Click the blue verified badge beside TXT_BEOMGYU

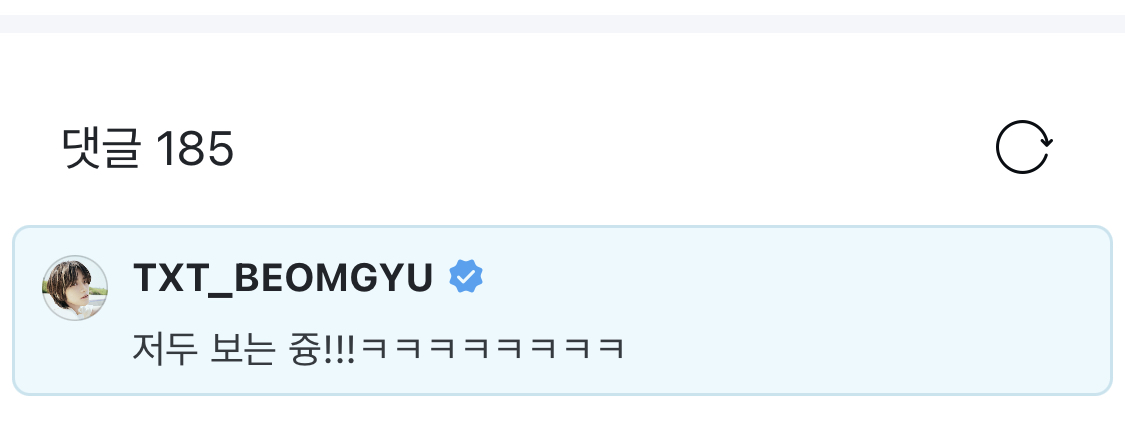pos(466,277)
